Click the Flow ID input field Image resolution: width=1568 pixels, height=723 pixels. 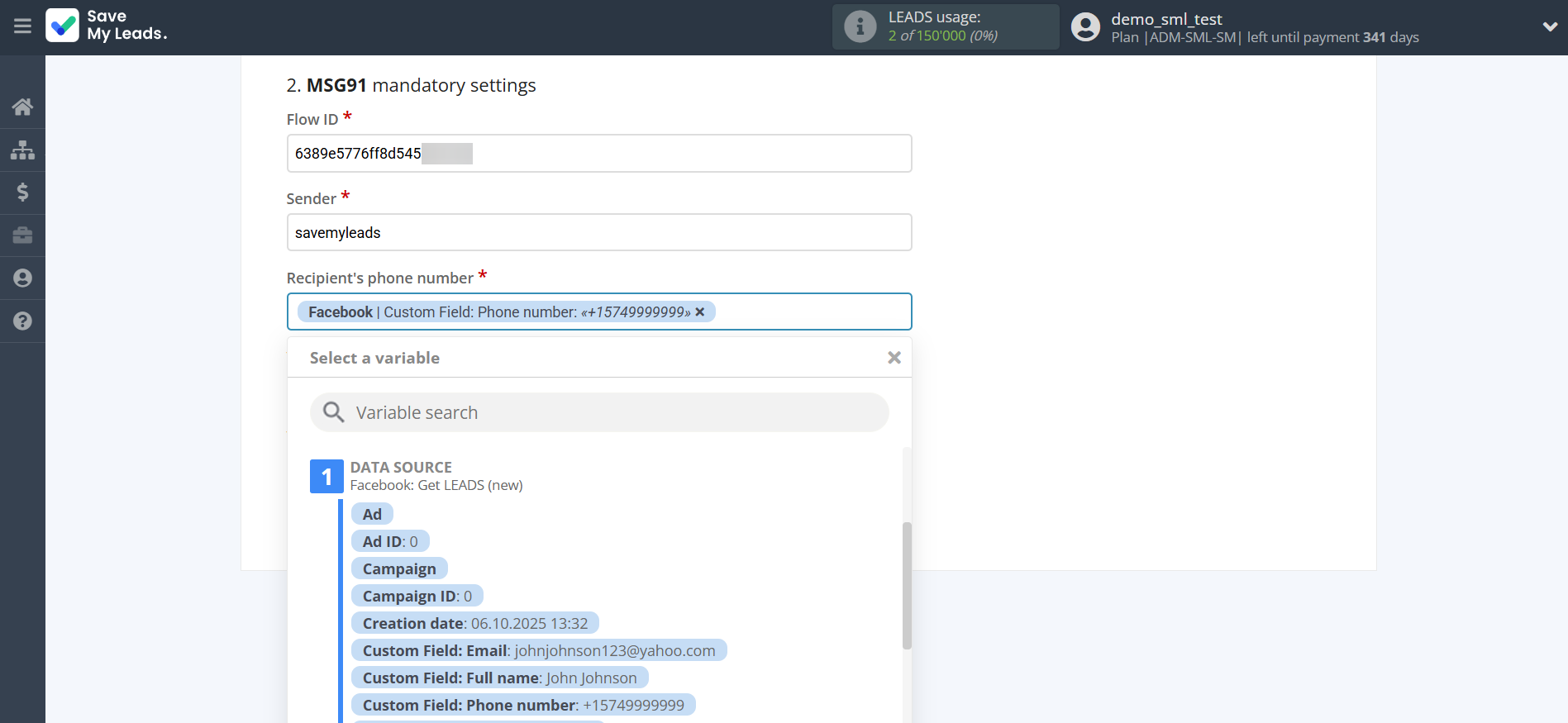[x=598, y=154]
